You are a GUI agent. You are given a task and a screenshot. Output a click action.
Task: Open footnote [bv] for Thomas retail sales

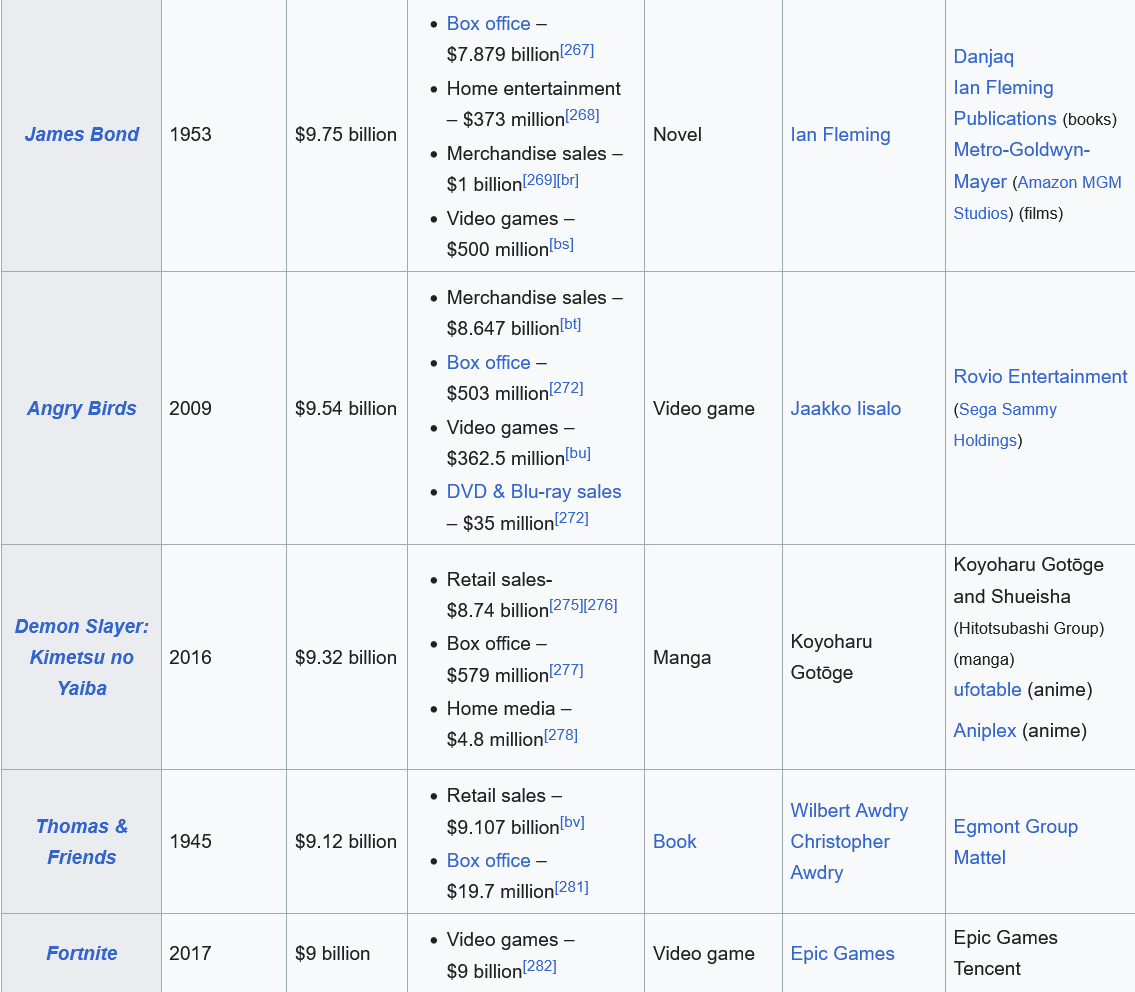572,823
